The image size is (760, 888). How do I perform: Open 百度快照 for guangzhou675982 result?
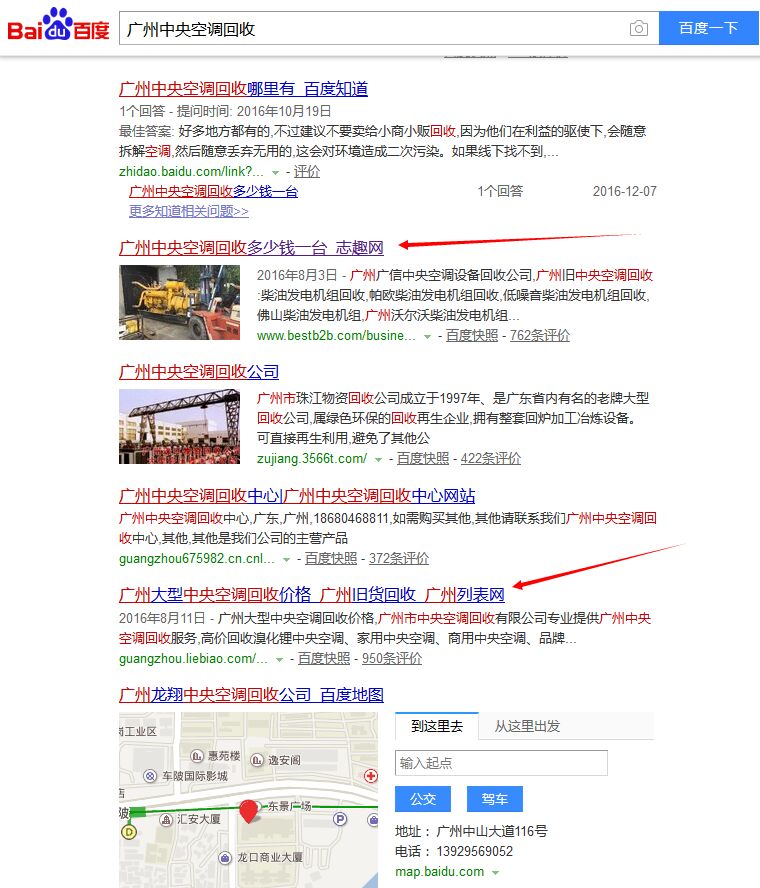click(x=331, y=558)
